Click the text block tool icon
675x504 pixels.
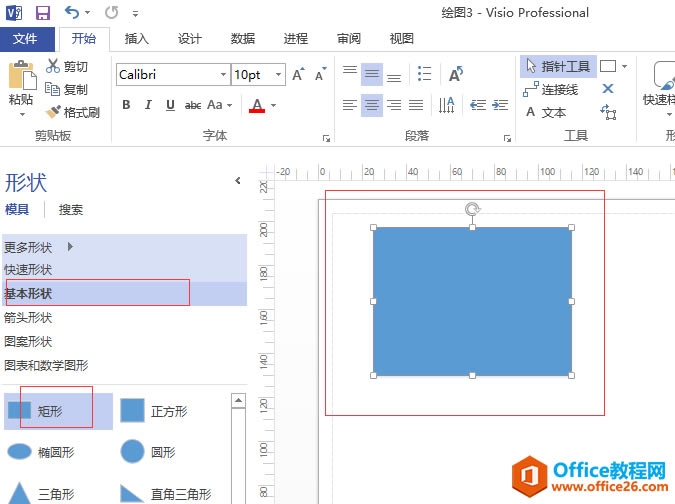608,112
